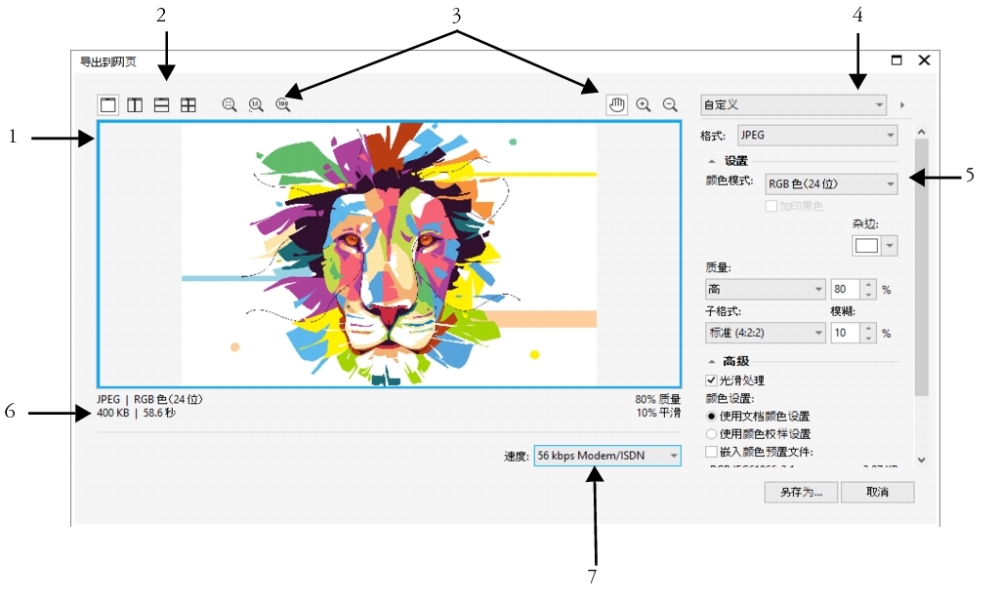Screen dimensions: 999x600
Task: Switch to two vertical previews layout
Action: click(x=134, y=104)
